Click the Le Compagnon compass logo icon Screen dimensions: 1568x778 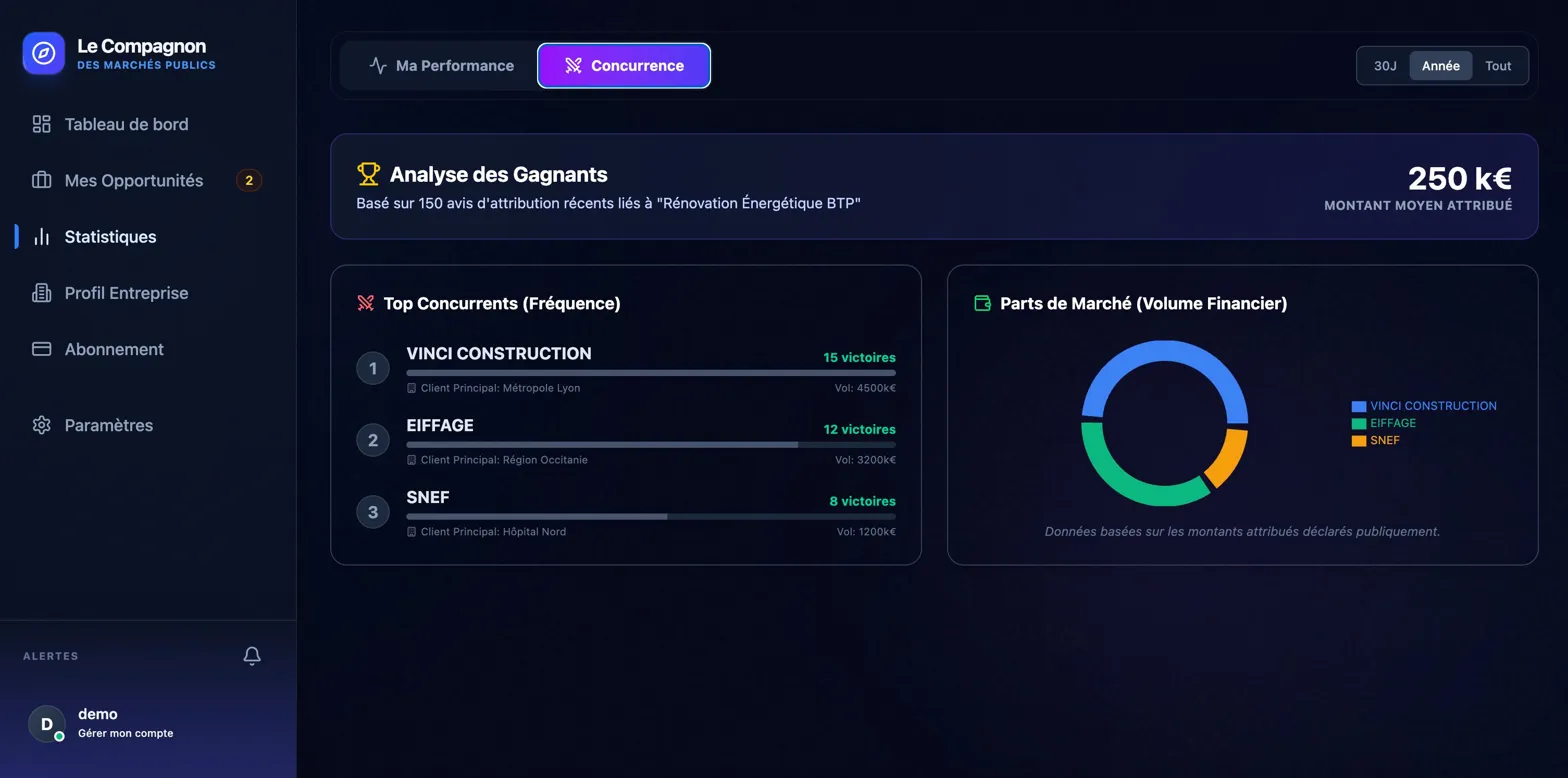(x=44, y=54)
